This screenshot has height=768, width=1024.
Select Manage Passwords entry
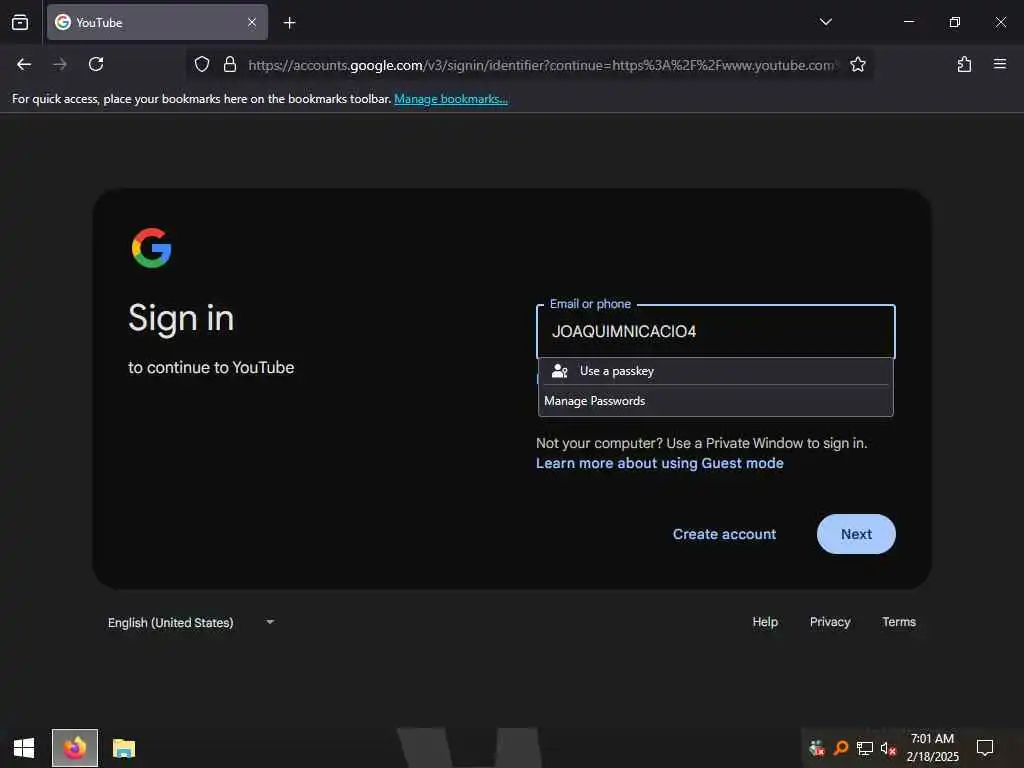715,401
